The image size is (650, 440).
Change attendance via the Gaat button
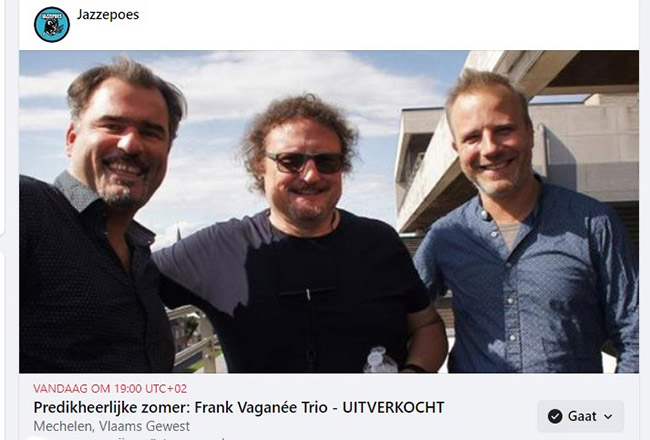click(x=580, y=416)
